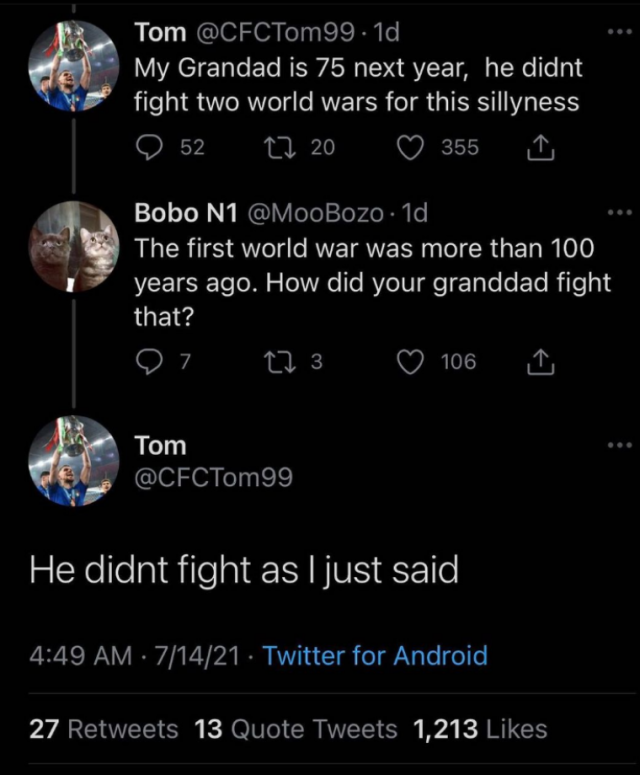Image resolution: width=640 pixels, height=775 pixels.
Task: Open Tom's avatar on the main tweet
Action: pyautogui.click(x=70, y=462)
